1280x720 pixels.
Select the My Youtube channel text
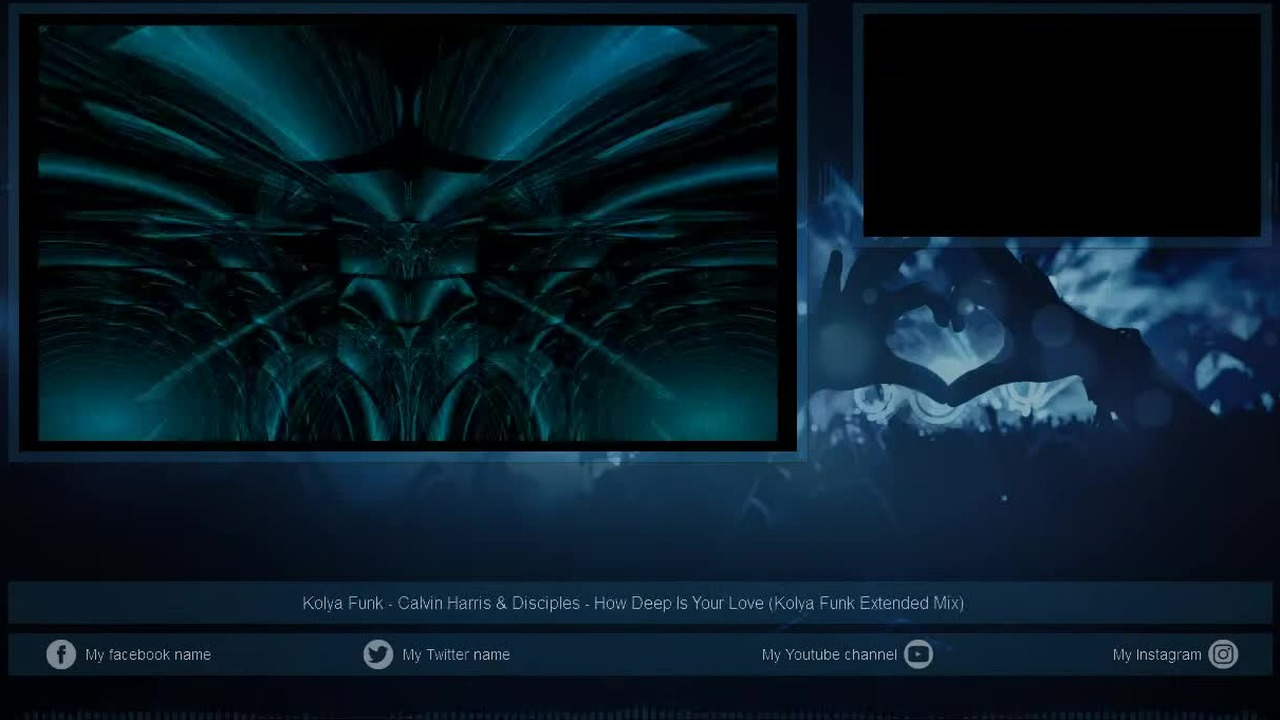tap(829, 654)
